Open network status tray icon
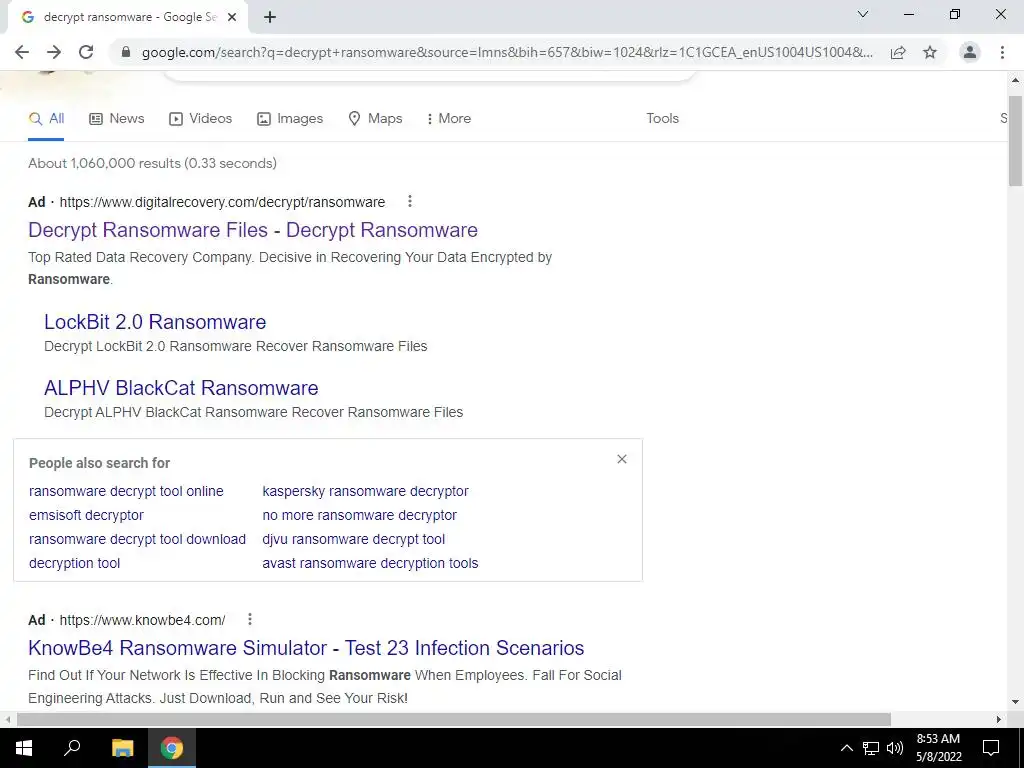This screenshot has width=1024, height=768. (871, 748)
